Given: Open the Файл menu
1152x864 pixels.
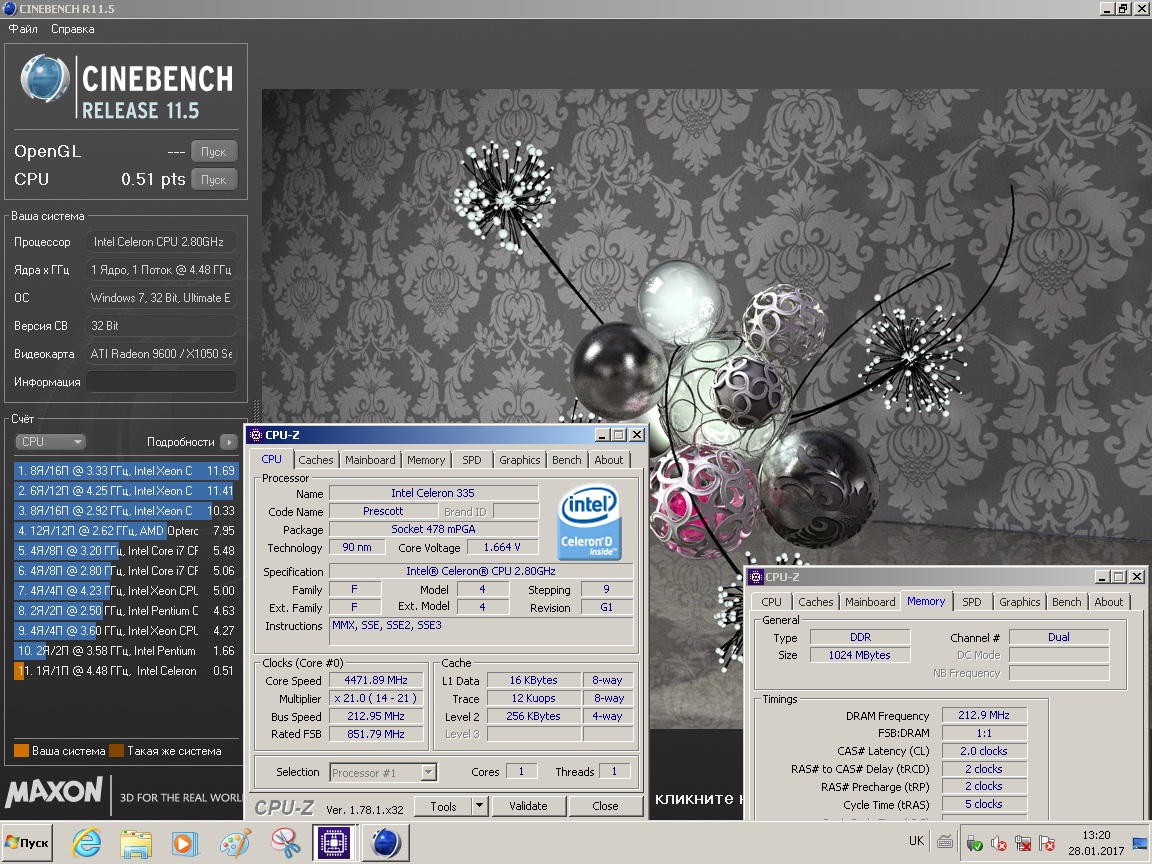Looking at the screenshot, I should tap(24, 29).
